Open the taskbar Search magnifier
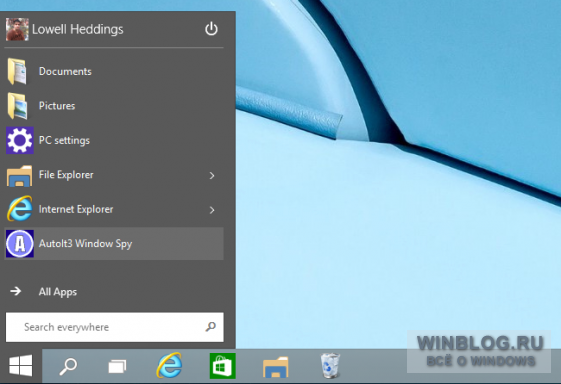The height and width of the screenshot is (384, 561). 68,366
